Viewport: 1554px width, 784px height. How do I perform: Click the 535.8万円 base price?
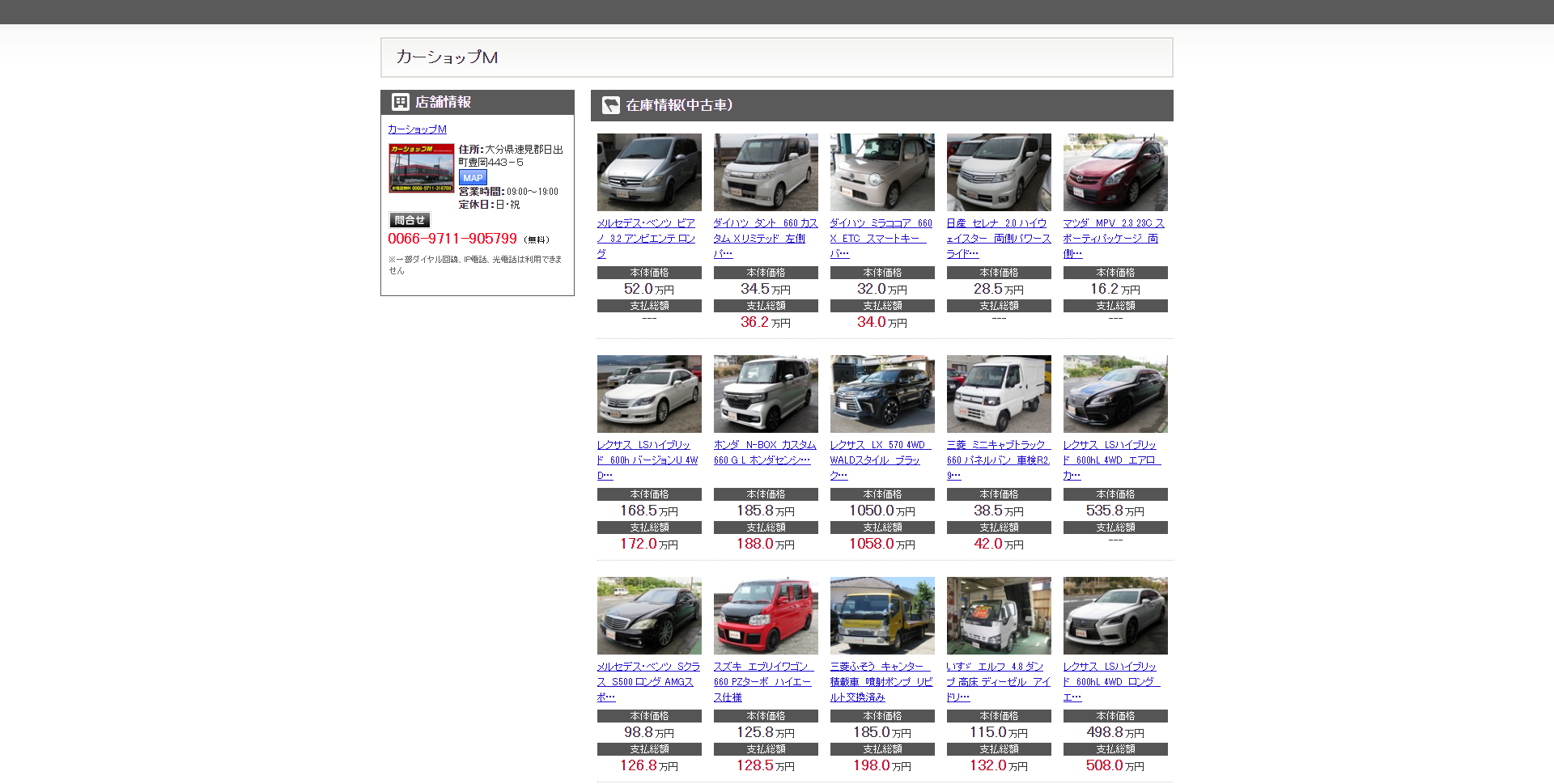[x=1115, y=511]
